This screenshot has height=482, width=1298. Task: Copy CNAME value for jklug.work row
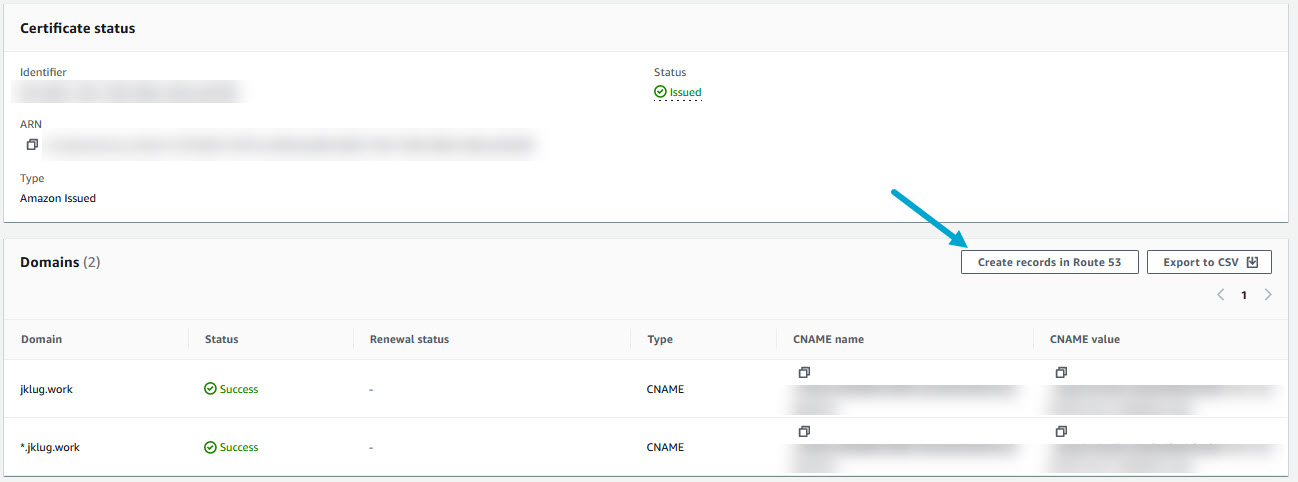1061,372
